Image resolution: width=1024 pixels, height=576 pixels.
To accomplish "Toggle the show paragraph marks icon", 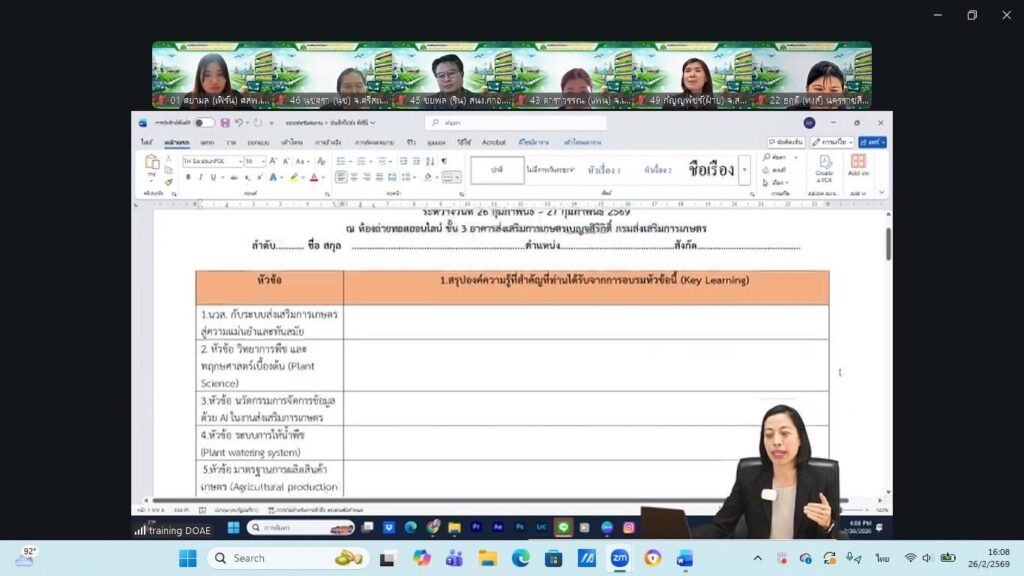I will [444, 161].
